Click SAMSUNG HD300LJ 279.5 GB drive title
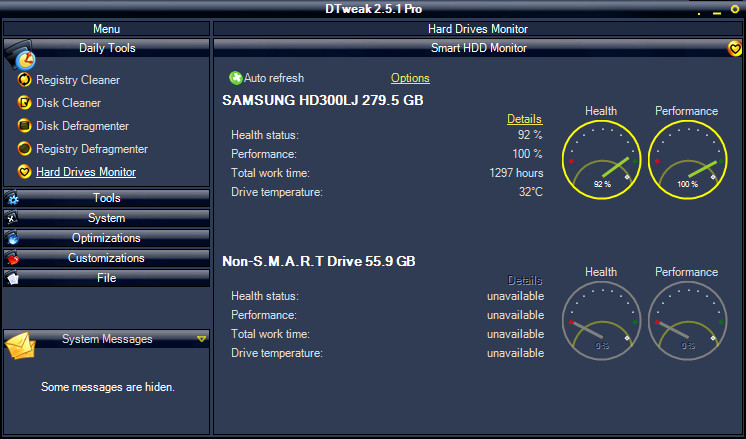 tap(323, 100)
